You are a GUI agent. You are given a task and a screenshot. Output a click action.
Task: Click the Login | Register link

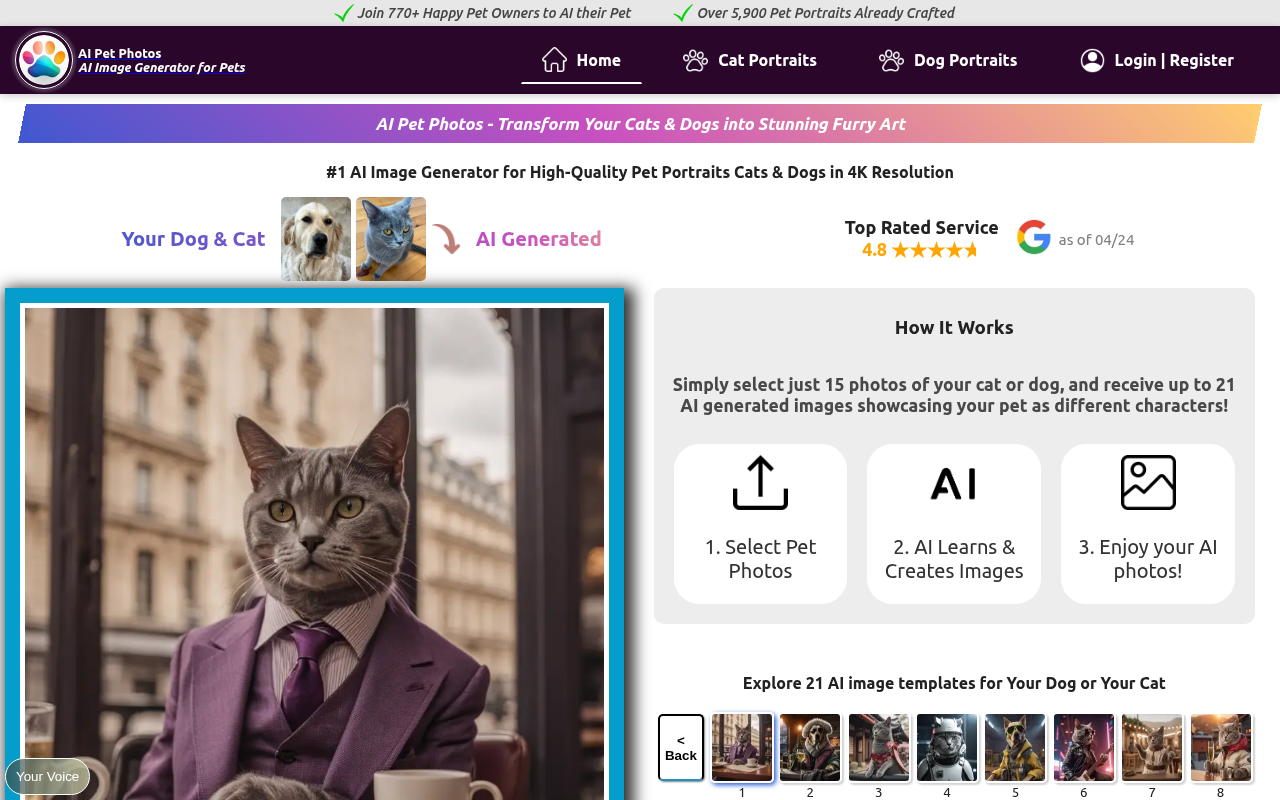click(x=1175, y=60)
